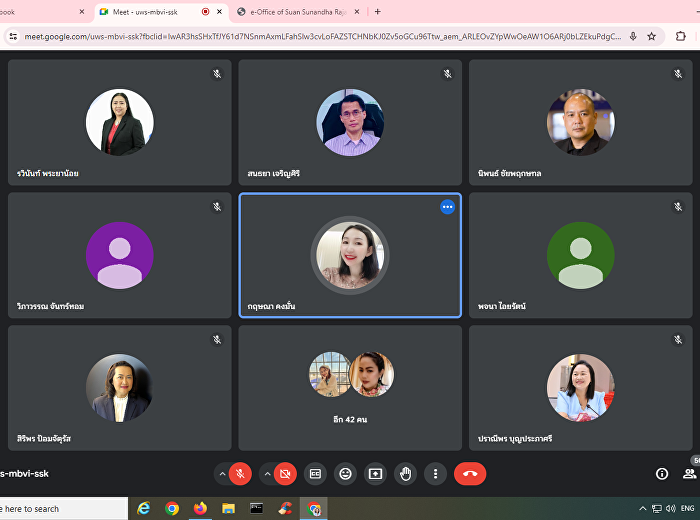
Task: Bookmark this page with the star icon
Action: pyautogui.click(x=652, y=36)
